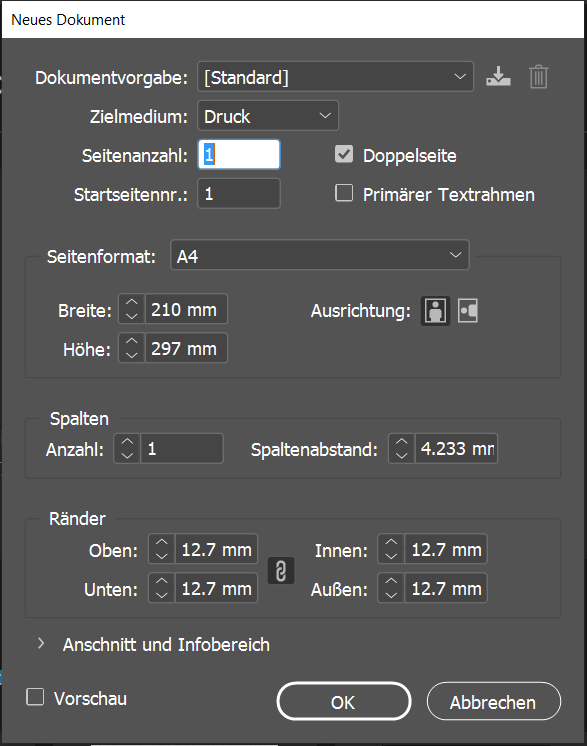Click the Spaltenabstand value field

pyautogui.click(x=456, y=449)
